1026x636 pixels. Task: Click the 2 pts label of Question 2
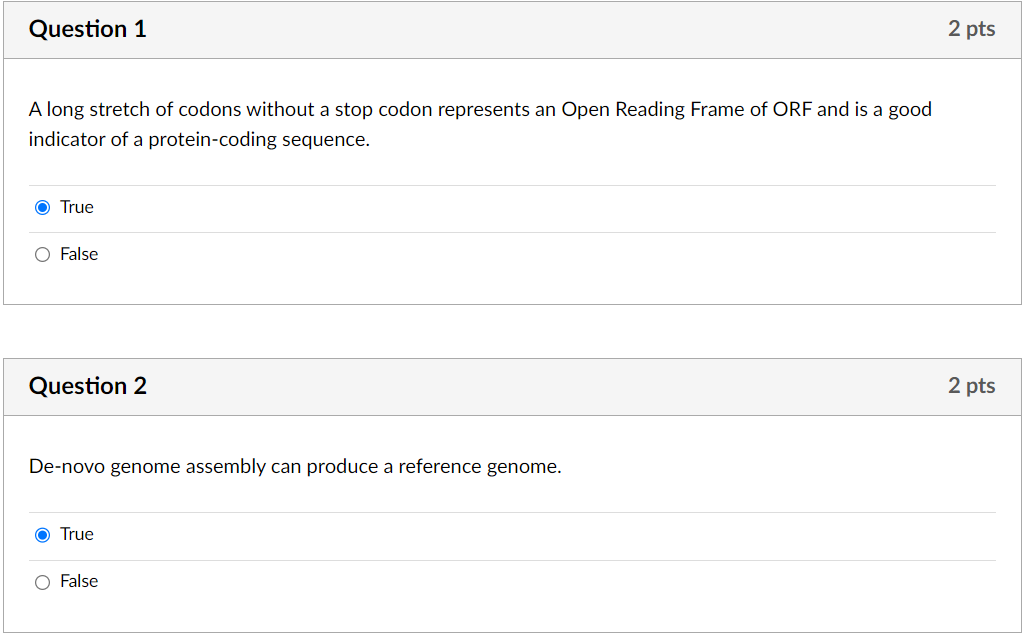971,386
